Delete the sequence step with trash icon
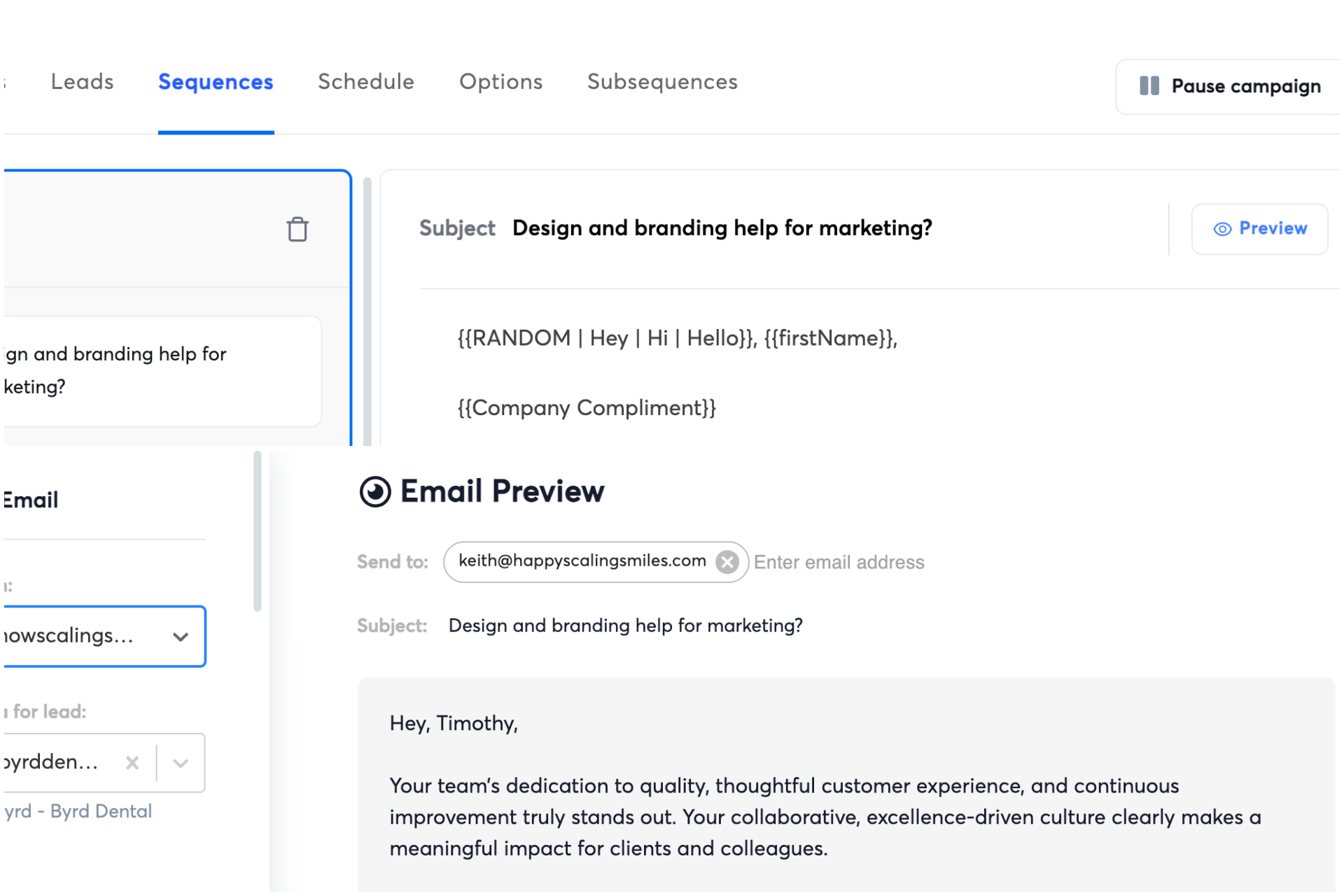 [x=297, y=229]
